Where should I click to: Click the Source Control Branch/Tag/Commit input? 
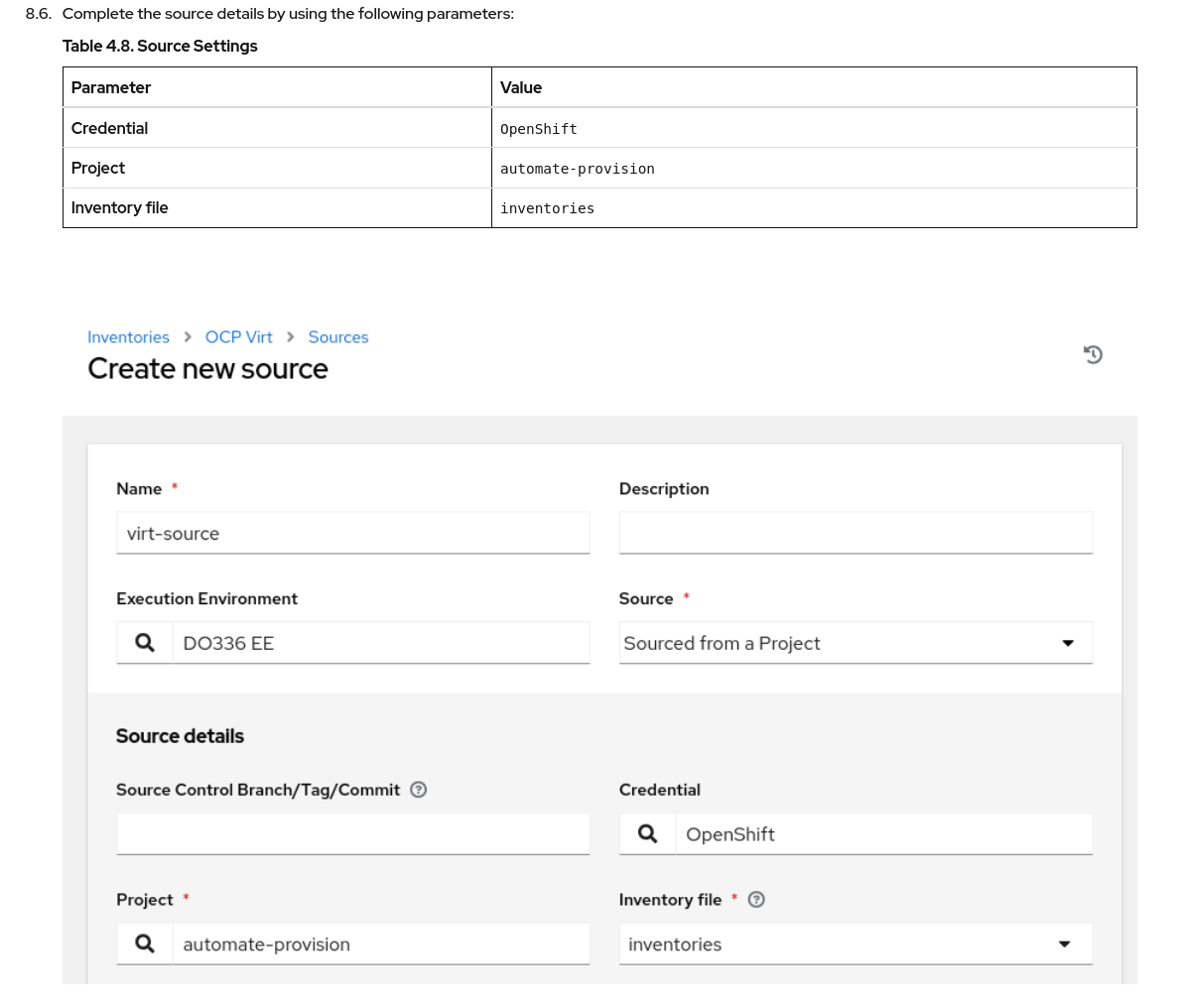tap(352, 834)
